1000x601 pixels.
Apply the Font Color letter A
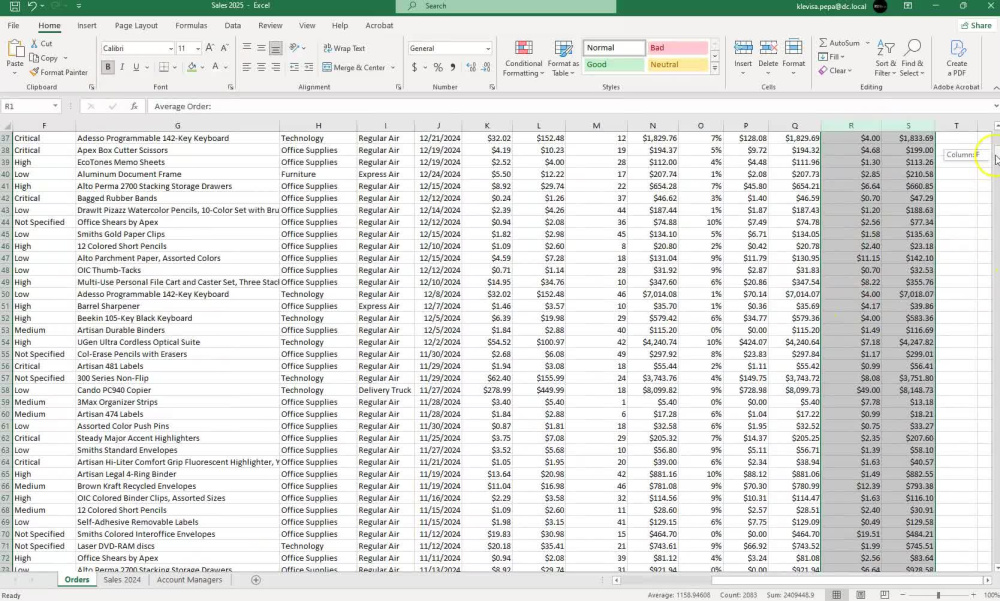[x=216, y=67]
